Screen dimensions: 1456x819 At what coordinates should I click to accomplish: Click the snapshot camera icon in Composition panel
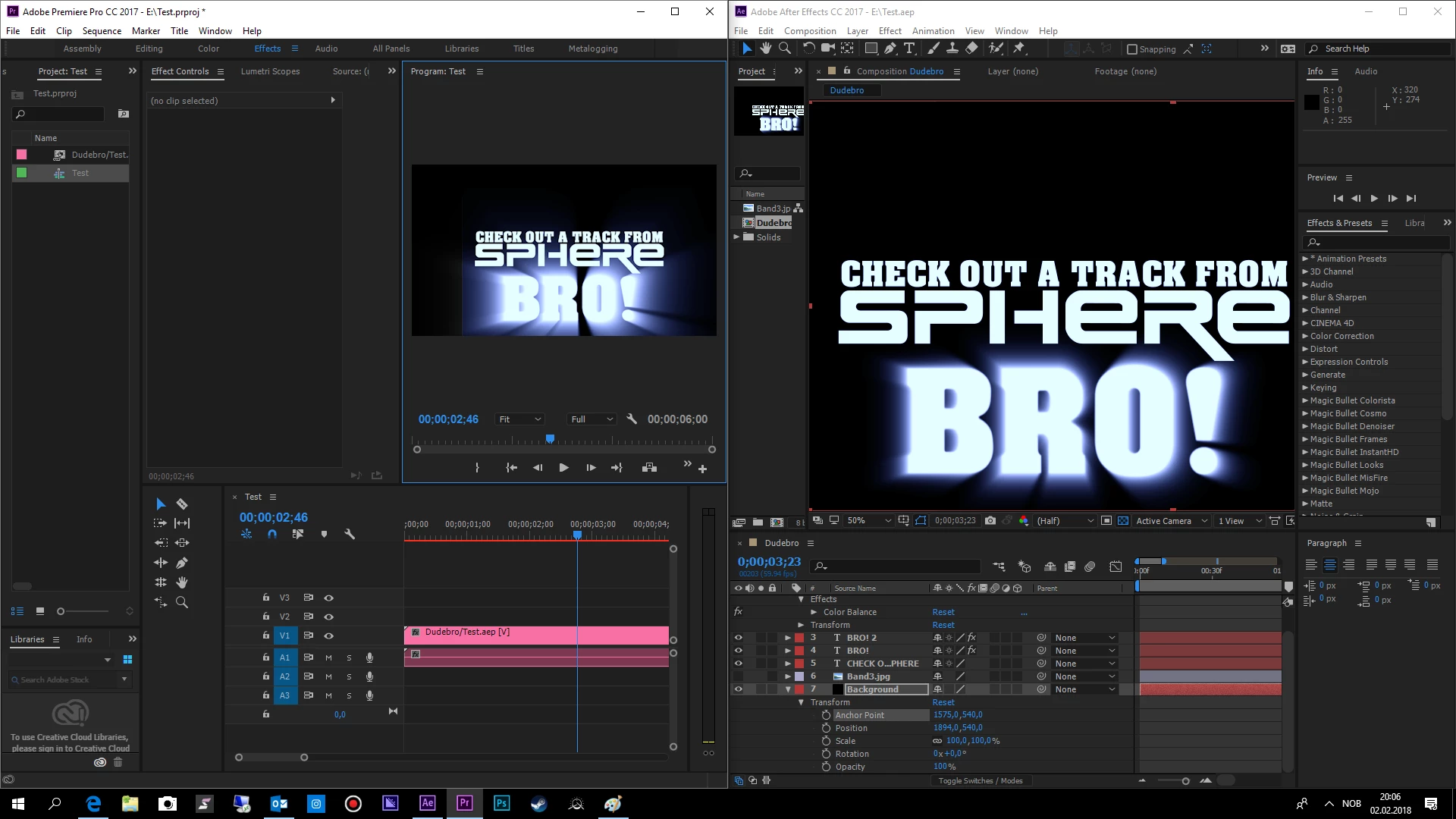(x=990, y=521)
